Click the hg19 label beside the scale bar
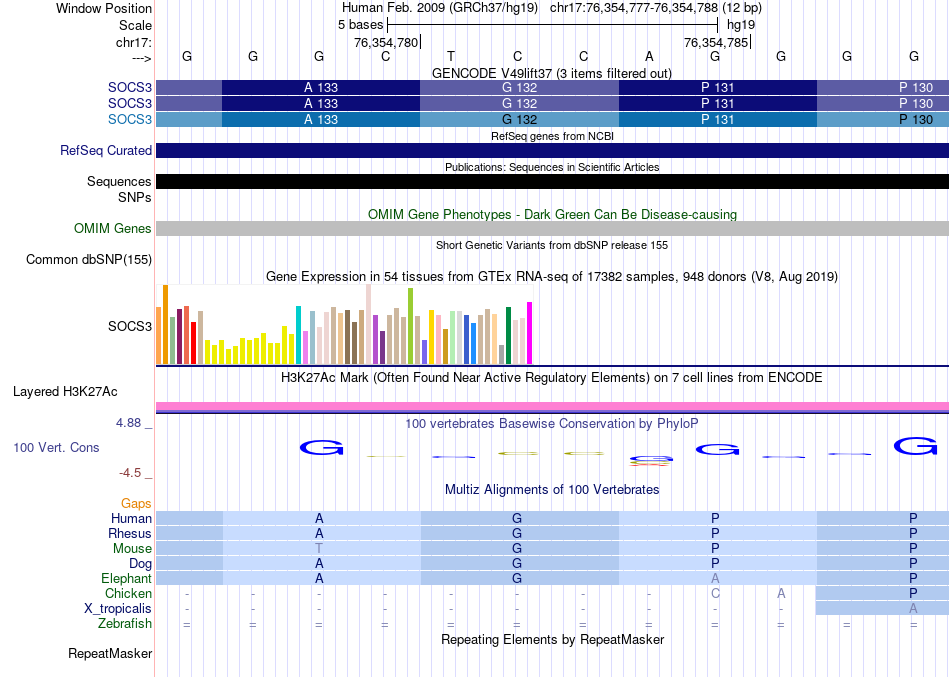This screenshot has width=950, height=677. click(741, 25)
